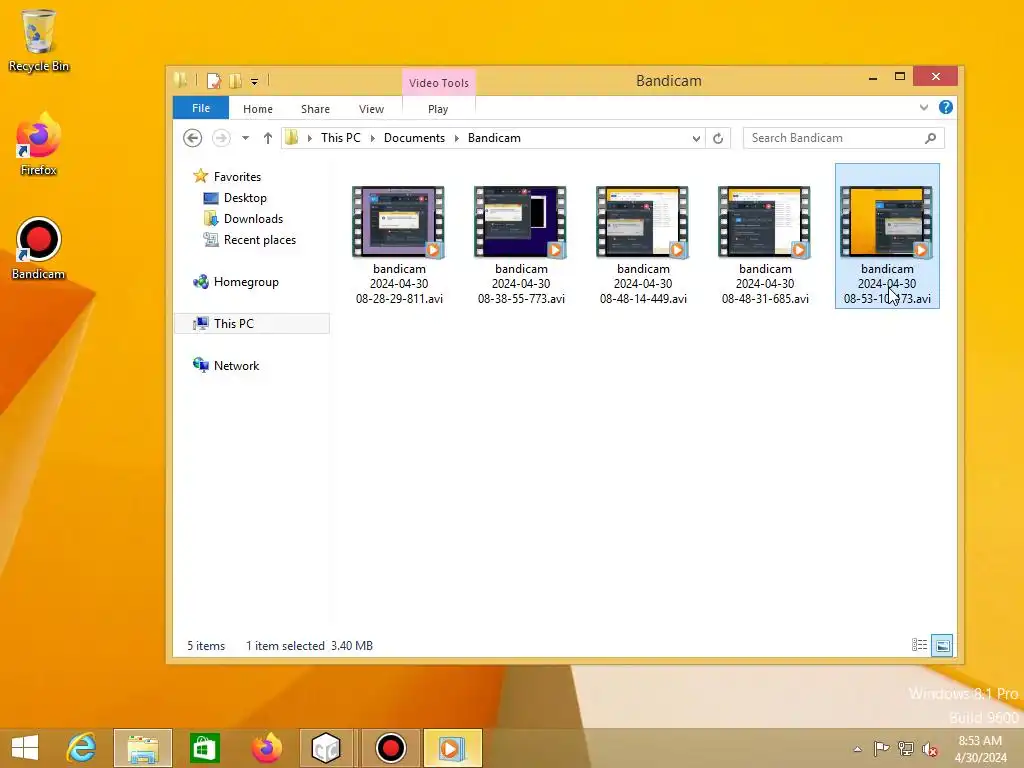Open the Recycle Bin desktop icon
The height and width of the screenshot is (768, 1024).
[x=39, y=40]
